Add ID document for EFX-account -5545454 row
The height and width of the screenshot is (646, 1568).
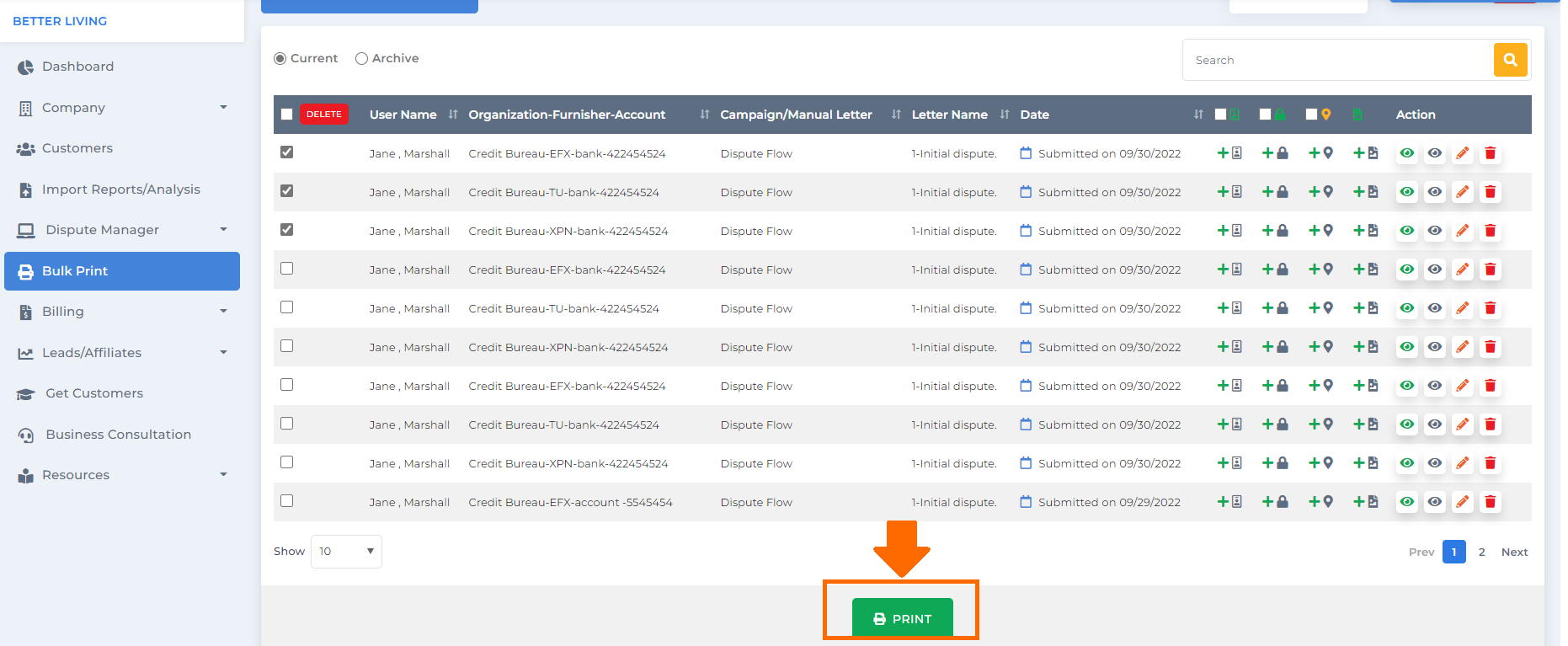[x=1229, y=502]
